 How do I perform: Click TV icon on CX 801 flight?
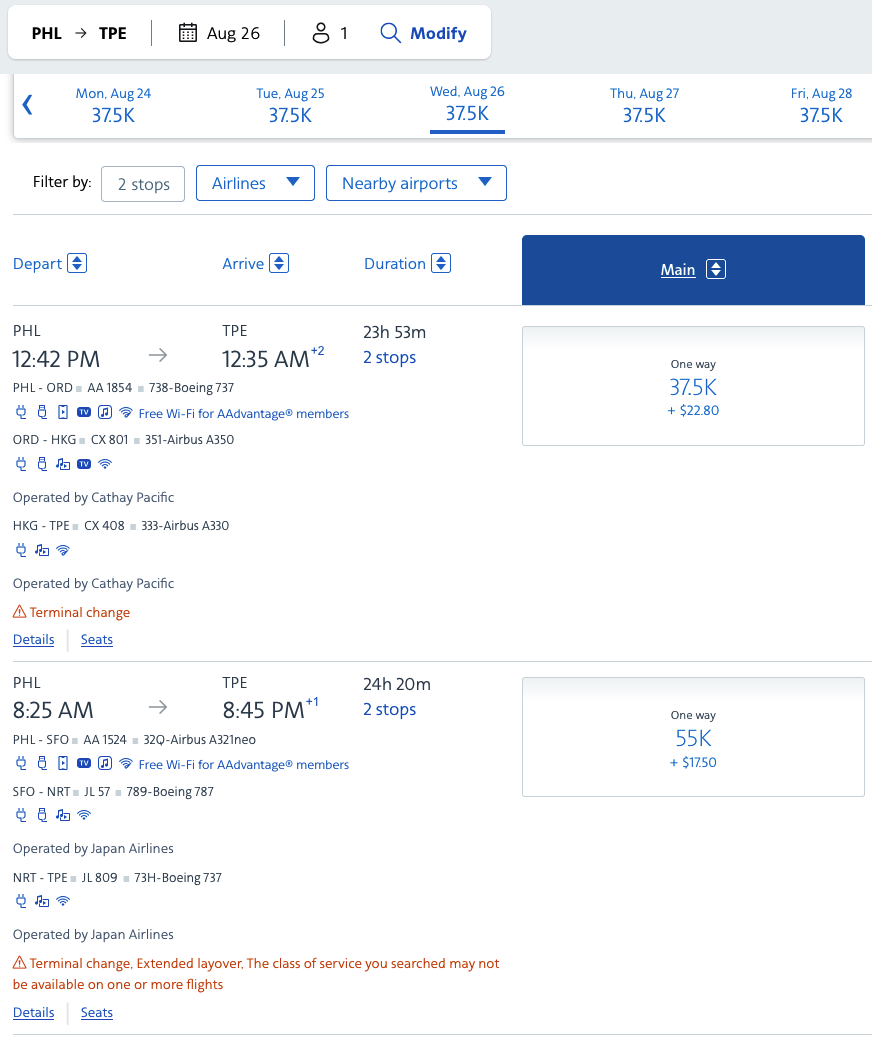click(84, 464)
